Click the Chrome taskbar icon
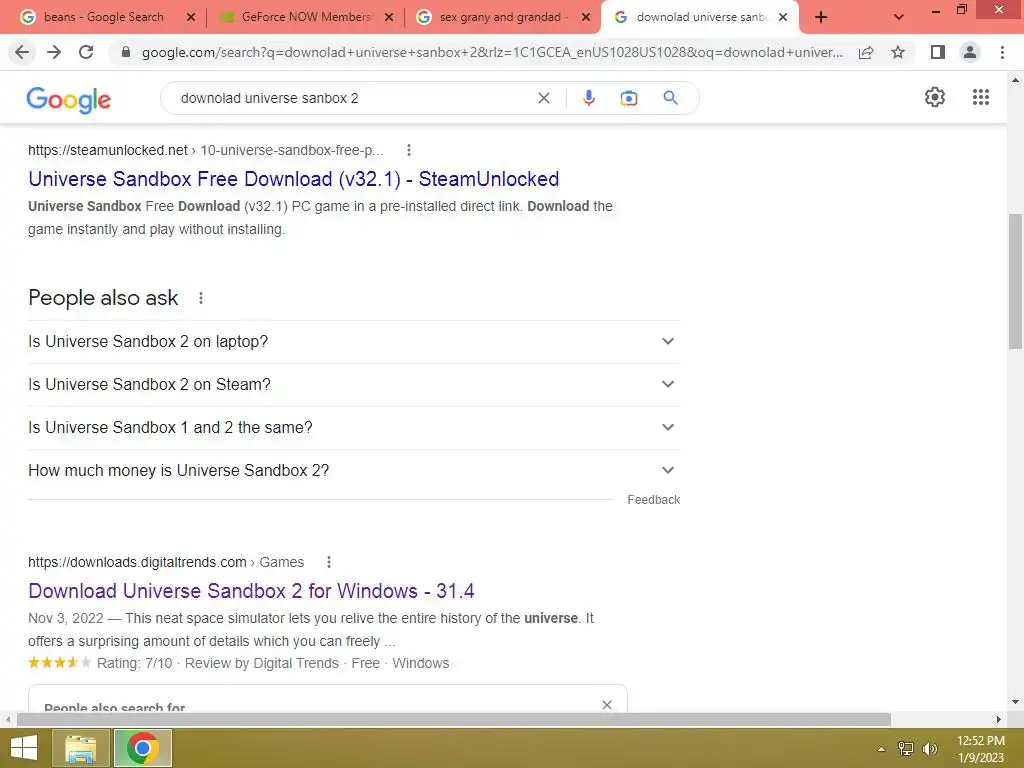This screenshot has width=1024, height=768. tap(143, 748)
